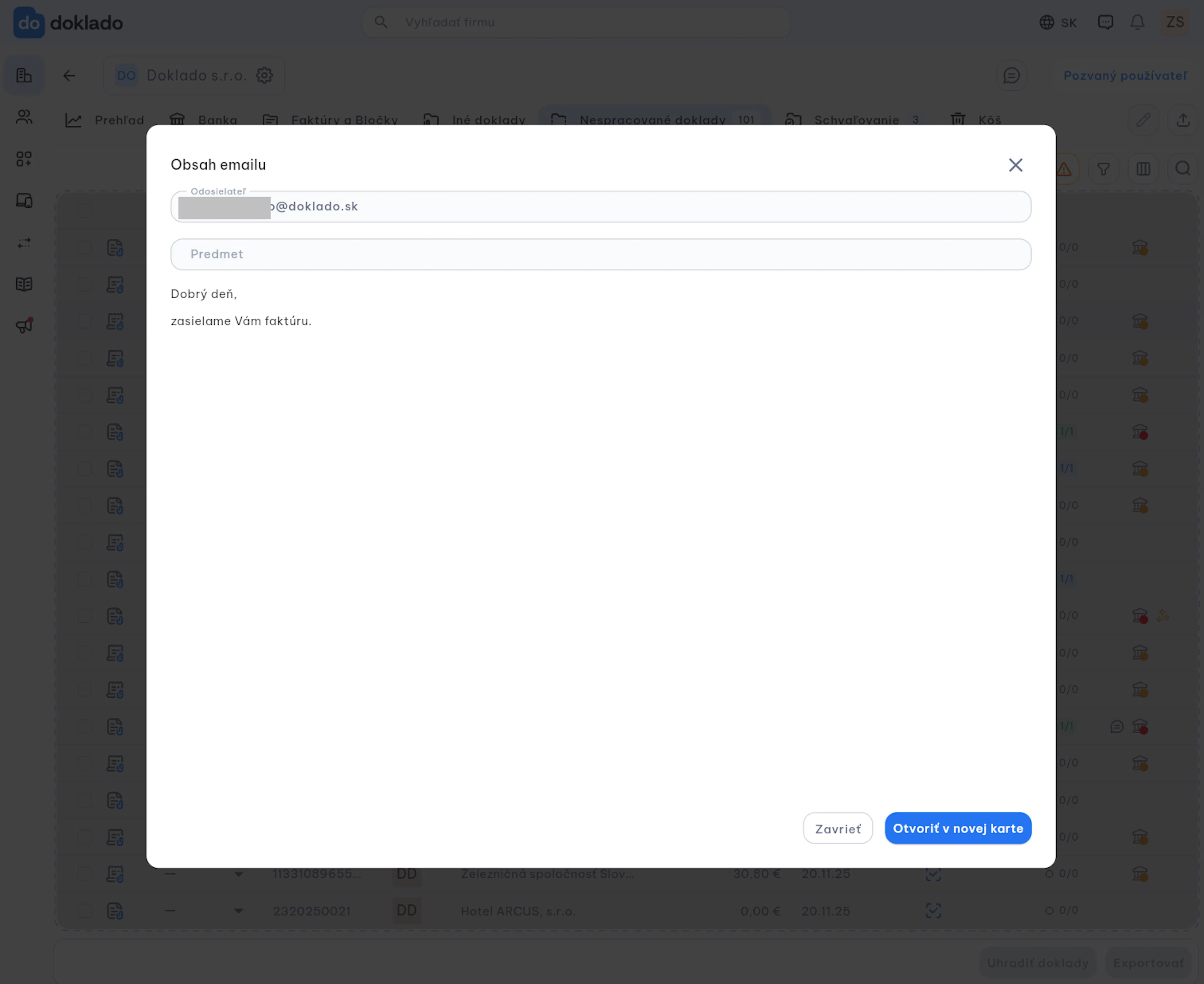Switch to the Prehľad tab
Viewport: 1204px width, 984px height.
pyautogui.click(x=105, y=120)
